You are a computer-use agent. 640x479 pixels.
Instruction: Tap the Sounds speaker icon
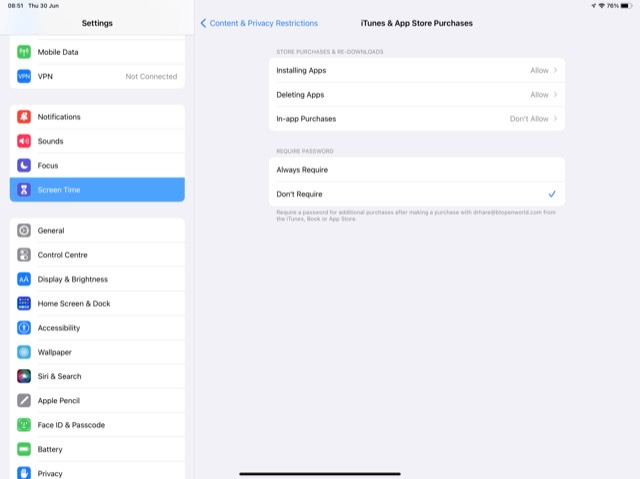click(24, 141)
